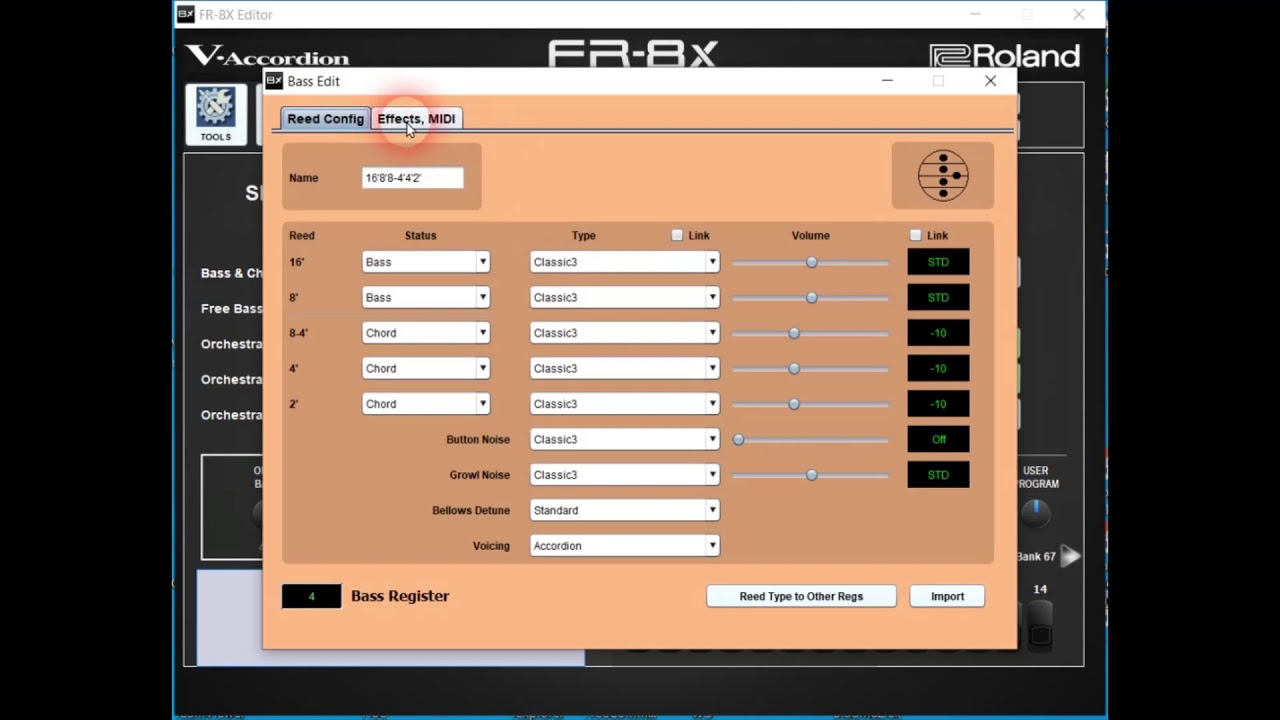Open the 8' reed Status dropdown
Image resolution: width=1280 pixels, height=720 pixels.
pos(426,297)
